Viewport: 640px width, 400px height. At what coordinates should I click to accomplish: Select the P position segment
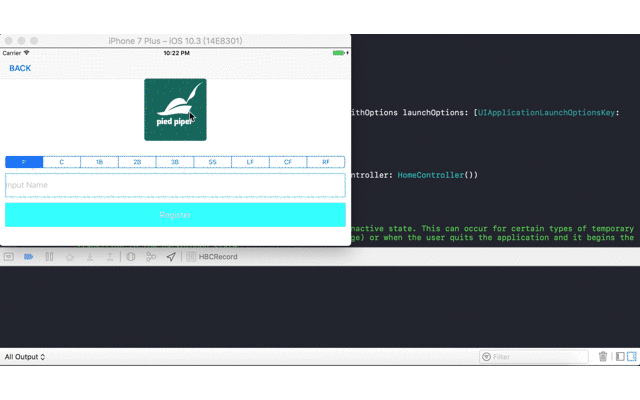[24, 161]
